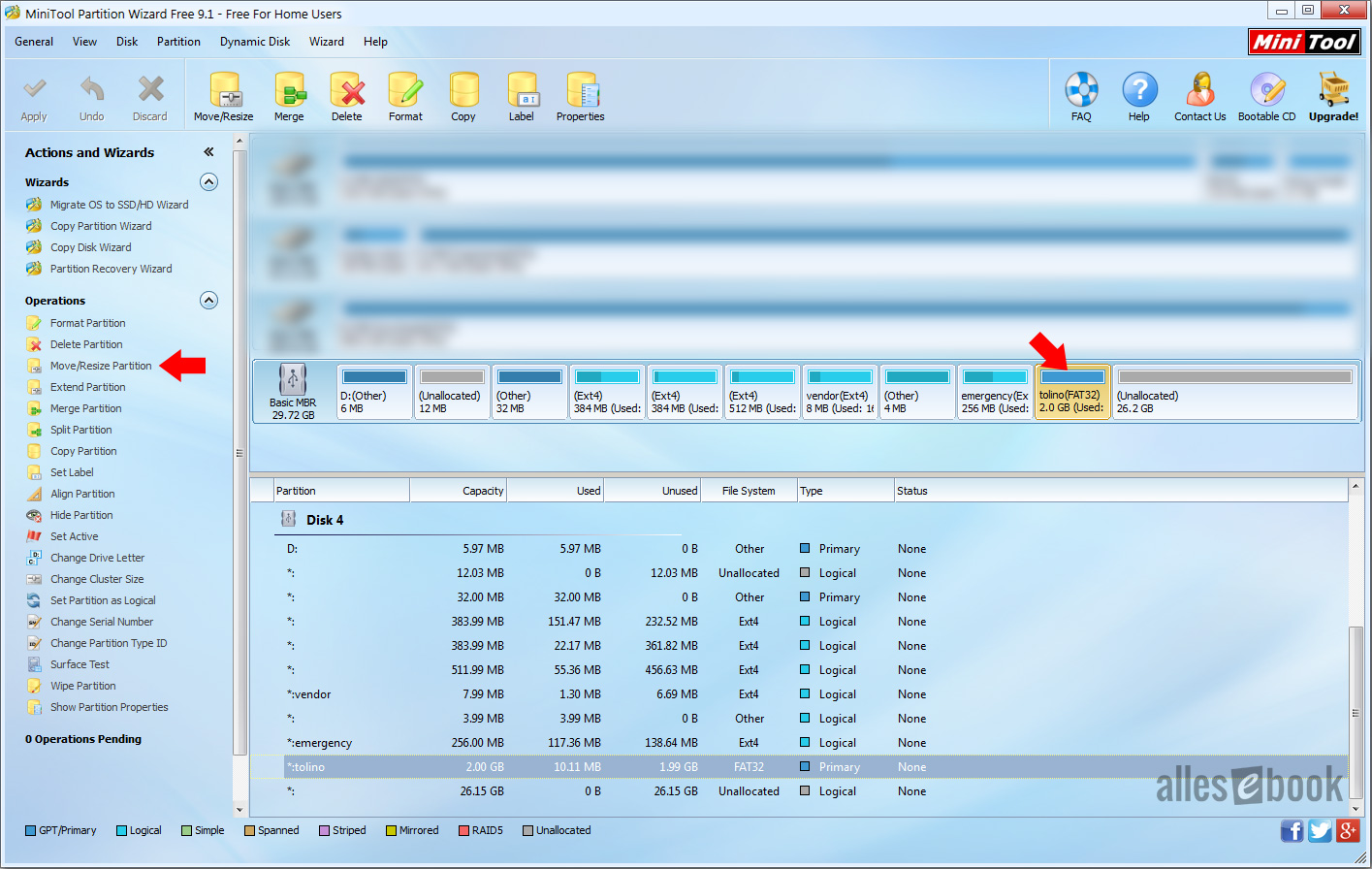The image size is (1372, 869).
Task: Open the Help question mark icon
Action: pos(1139,89)
